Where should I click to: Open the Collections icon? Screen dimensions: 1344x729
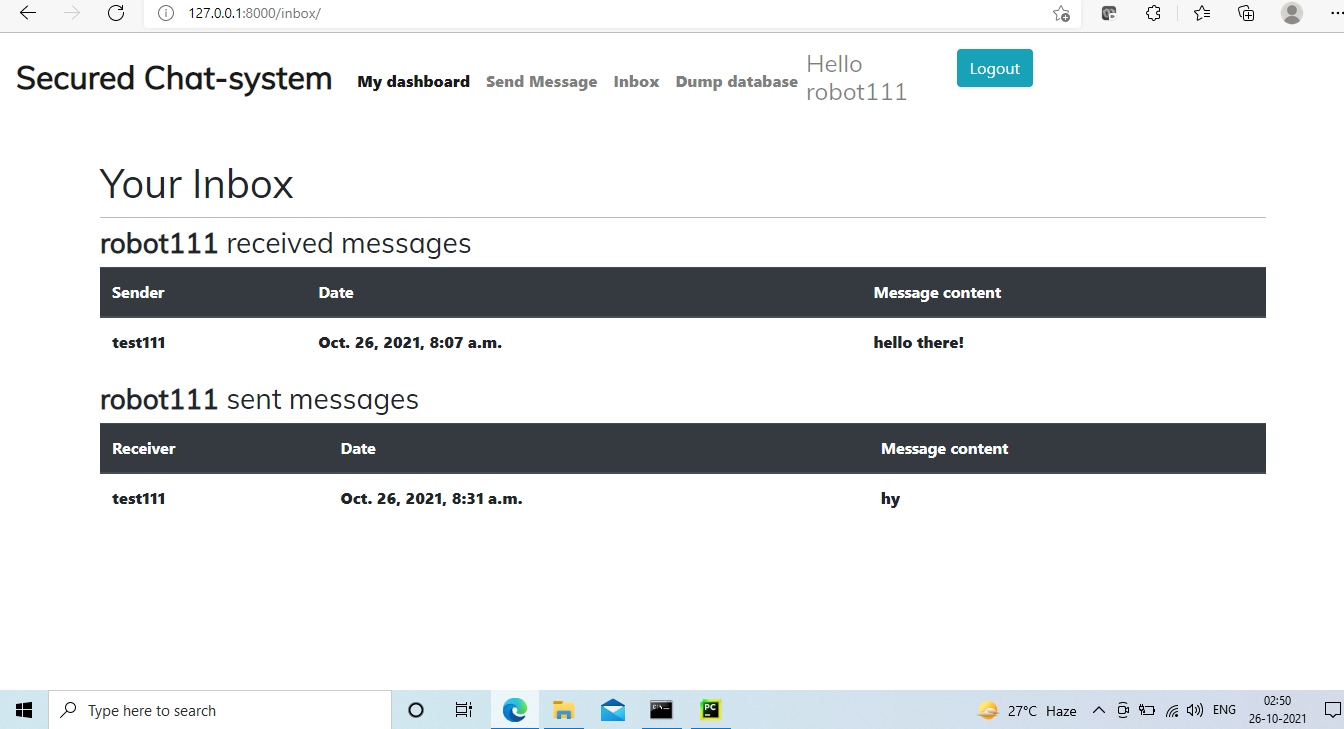coord(1246,13)
